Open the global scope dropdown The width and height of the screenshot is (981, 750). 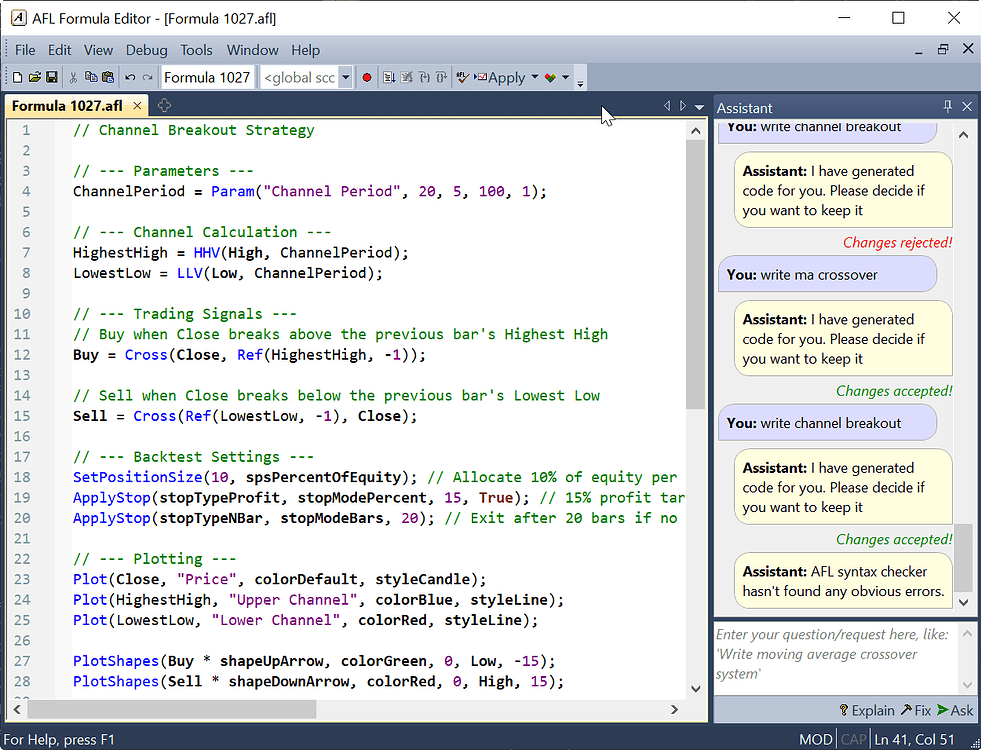tap(345, 77)
